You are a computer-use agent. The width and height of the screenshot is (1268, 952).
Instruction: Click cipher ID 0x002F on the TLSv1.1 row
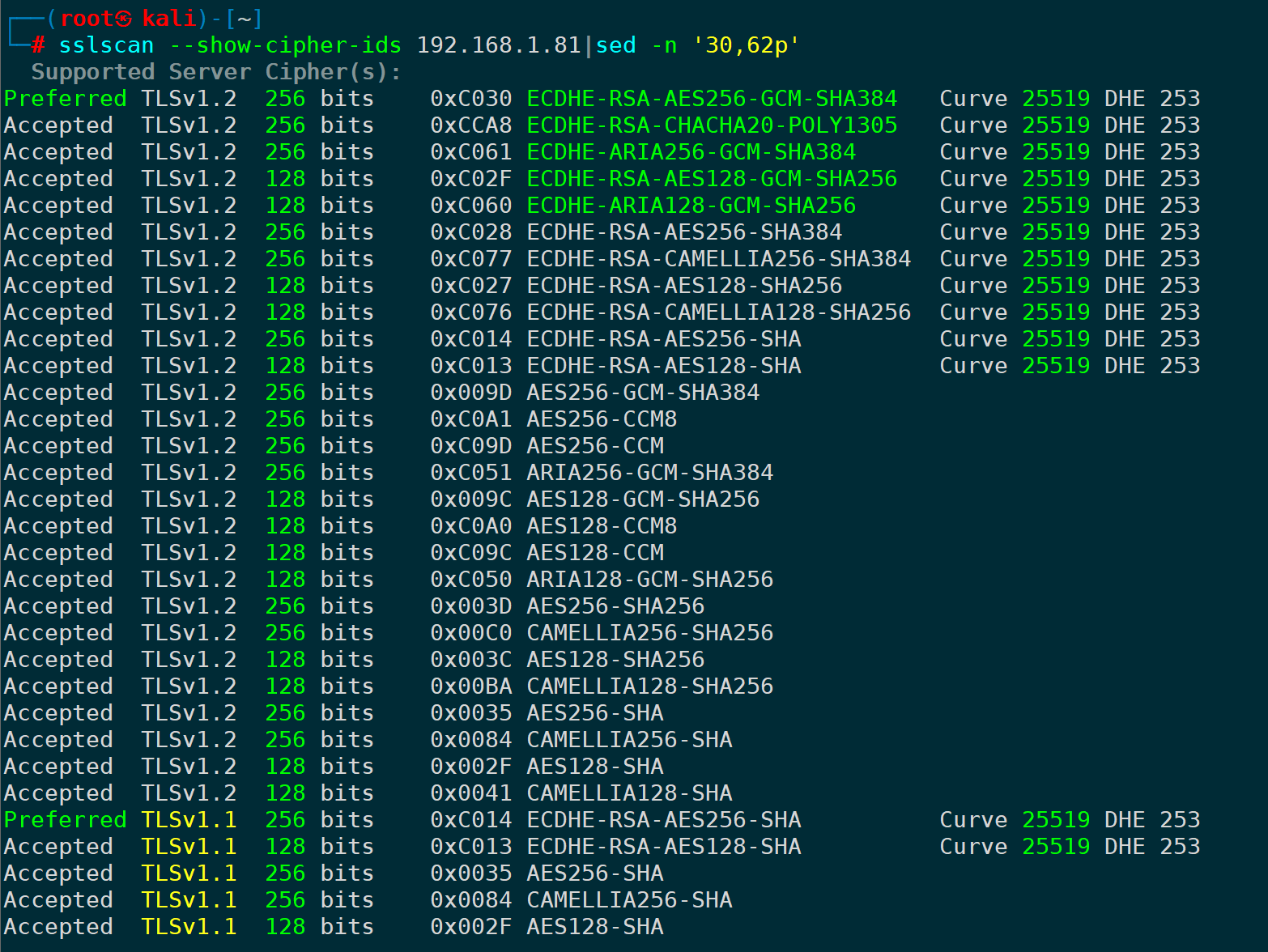(471, 927)
